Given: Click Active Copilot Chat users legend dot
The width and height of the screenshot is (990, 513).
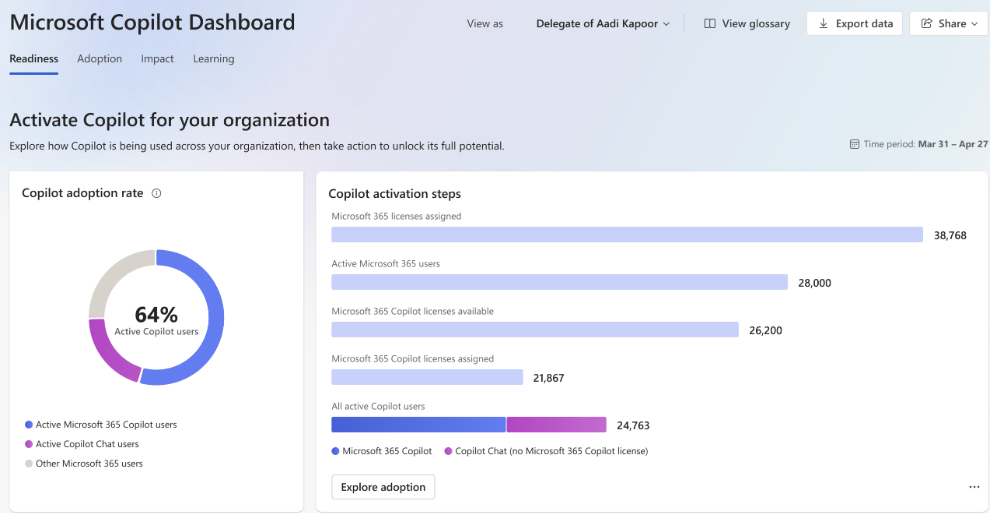Looking at the screenshot, I should point(28,444).
